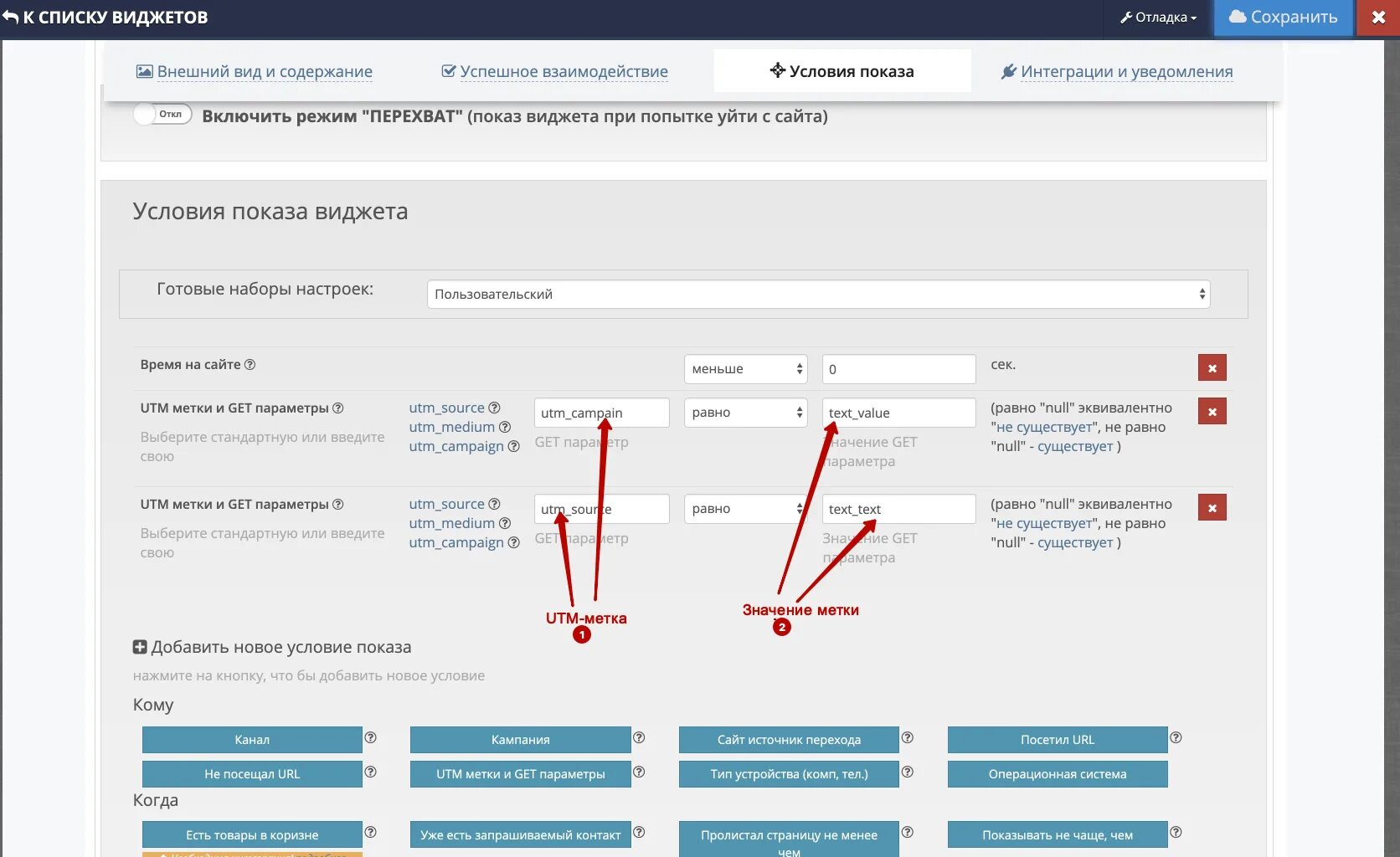Click the text_value input field
1400x857 pixels.
[898, 413]
